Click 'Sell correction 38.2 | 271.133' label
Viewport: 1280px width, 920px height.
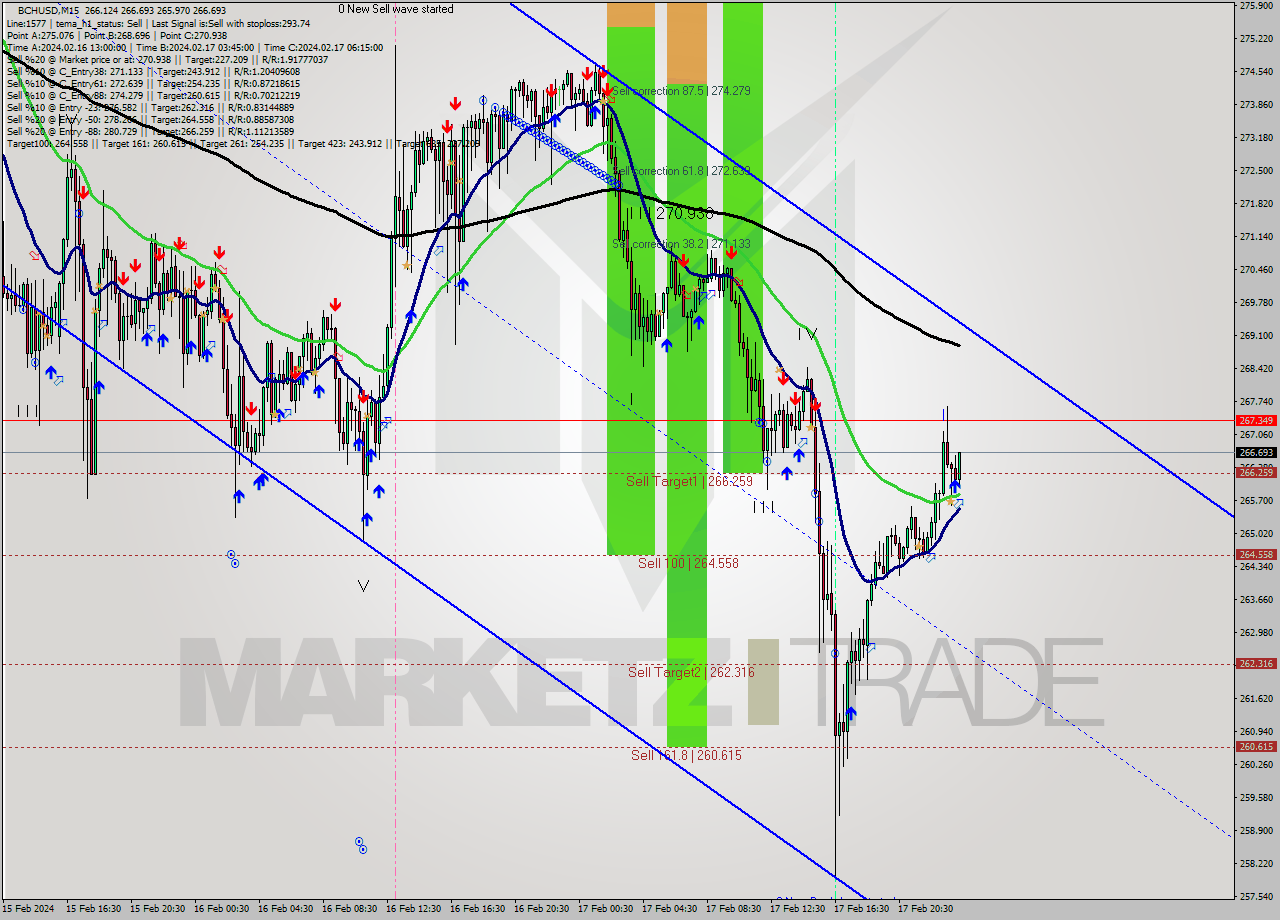click(681, 244)
